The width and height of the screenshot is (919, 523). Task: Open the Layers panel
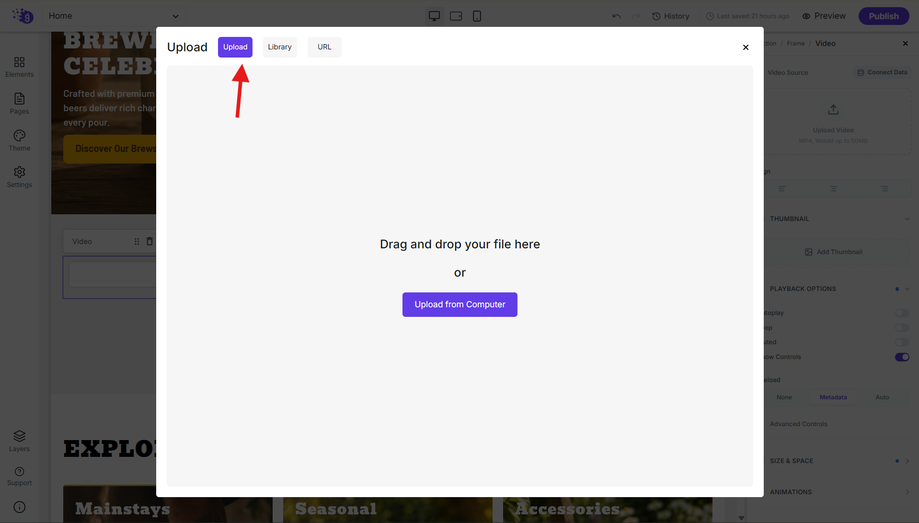point(19,441)
